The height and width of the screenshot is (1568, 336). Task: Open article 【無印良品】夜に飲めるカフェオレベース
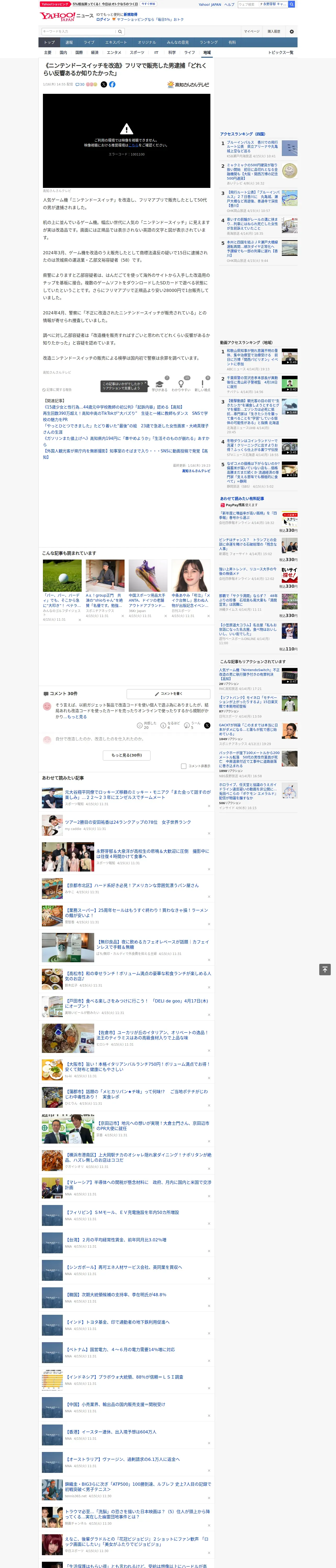[153, 944]
